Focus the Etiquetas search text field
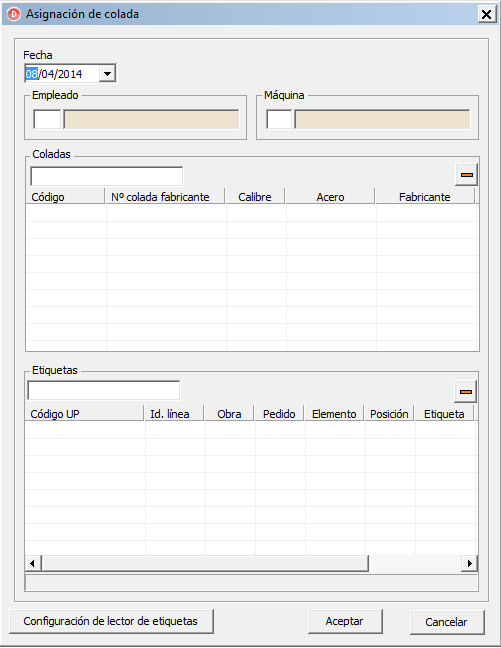The image size is (501, 648). (104, 391)
